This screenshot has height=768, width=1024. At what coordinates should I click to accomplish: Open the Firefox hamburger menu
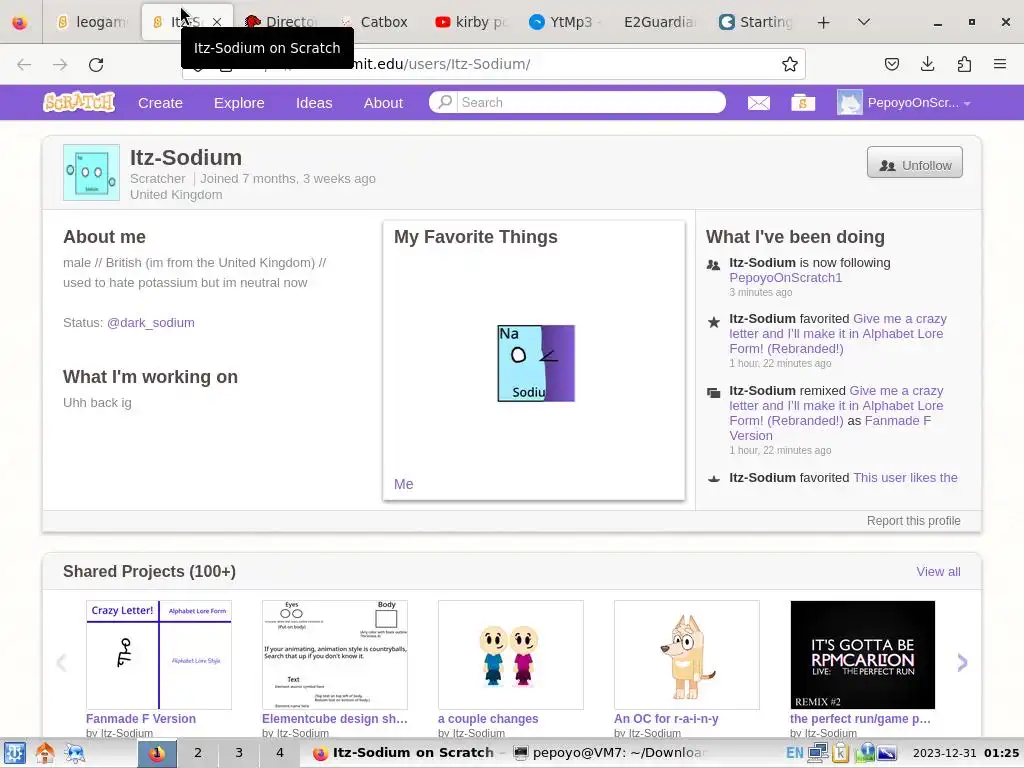1000,64
